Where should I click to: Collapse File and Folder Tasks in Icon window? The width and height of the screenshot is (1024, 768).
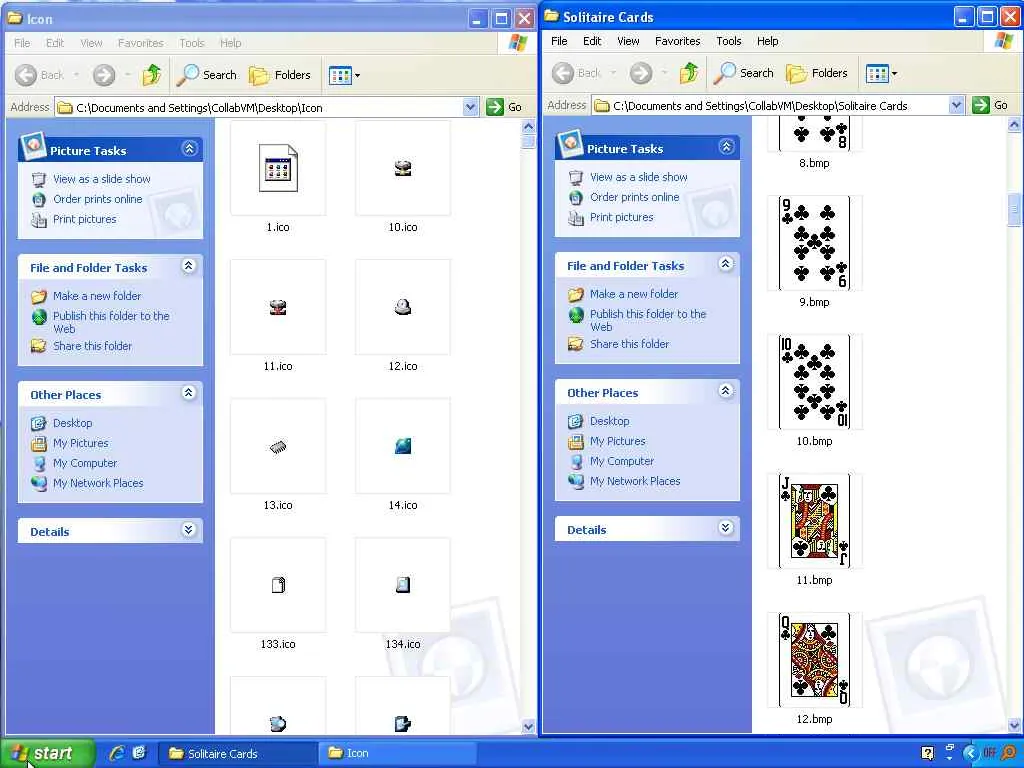188,266
